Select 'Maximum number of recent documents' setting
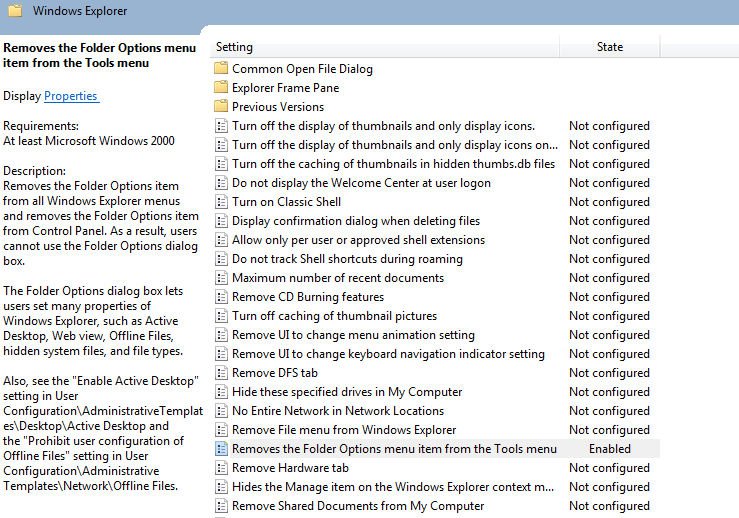This screenshot has width=739, height=518. (x=338, y=278)
